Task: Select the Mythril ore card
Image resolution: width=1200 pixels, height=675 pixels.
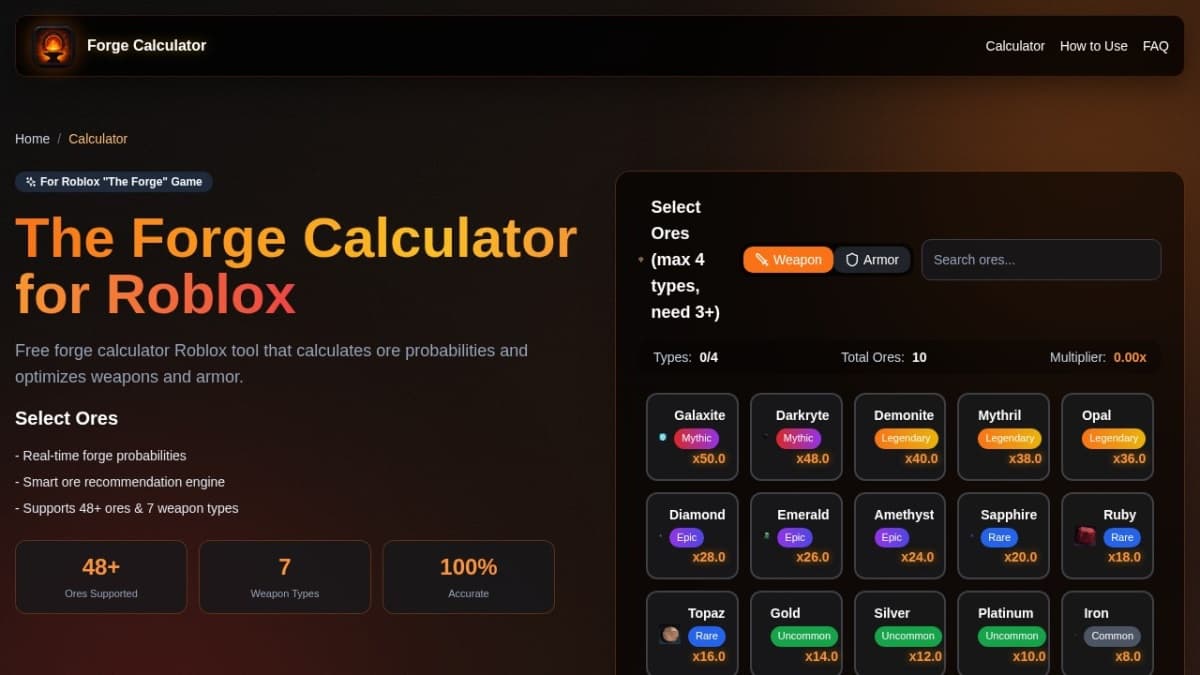Action: (1003, 436)
